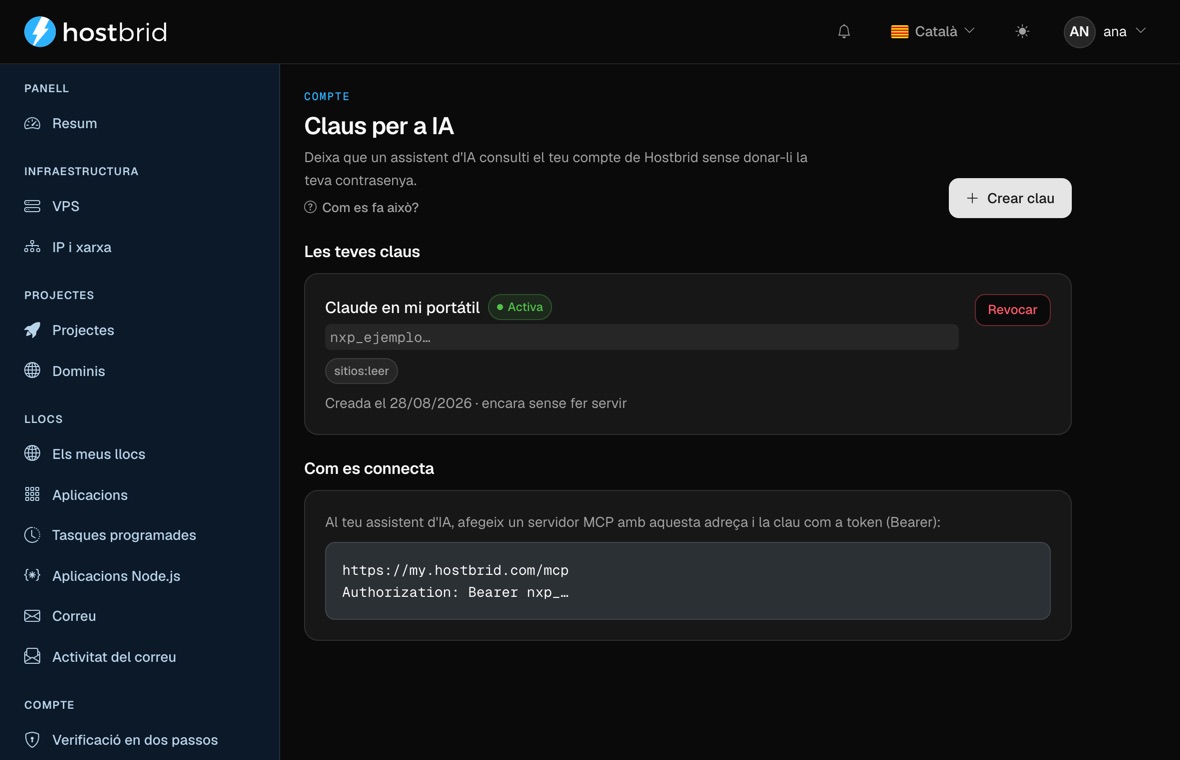The height and width of the screenshot is (760, 1180).
Task: Click the 'Com es connecta' heading
Action: tap(369, 469)
